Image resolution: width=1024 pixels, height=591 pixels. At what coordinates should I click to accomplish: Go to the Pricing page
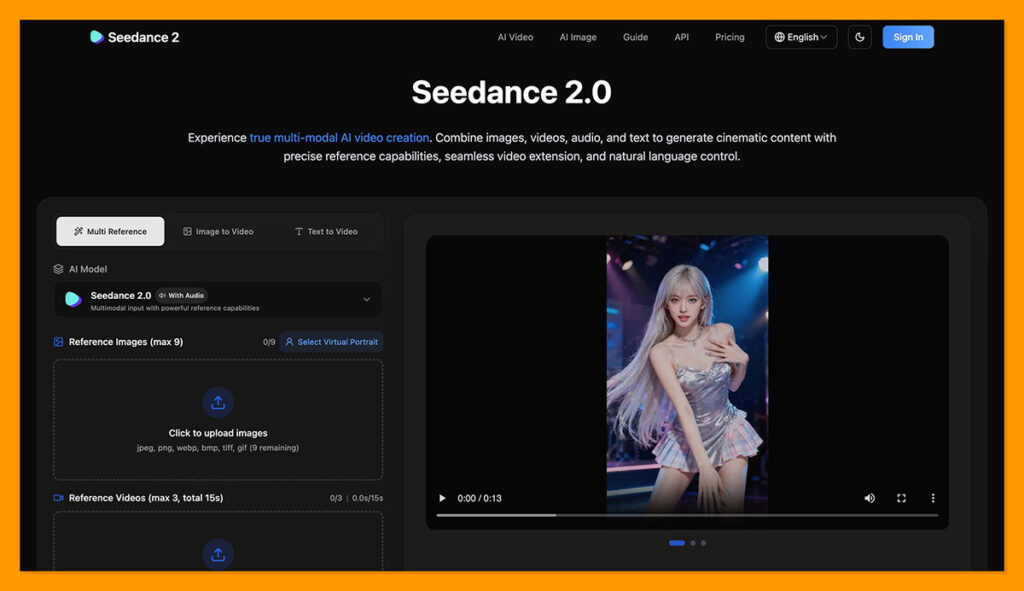(x=729, y=37)
